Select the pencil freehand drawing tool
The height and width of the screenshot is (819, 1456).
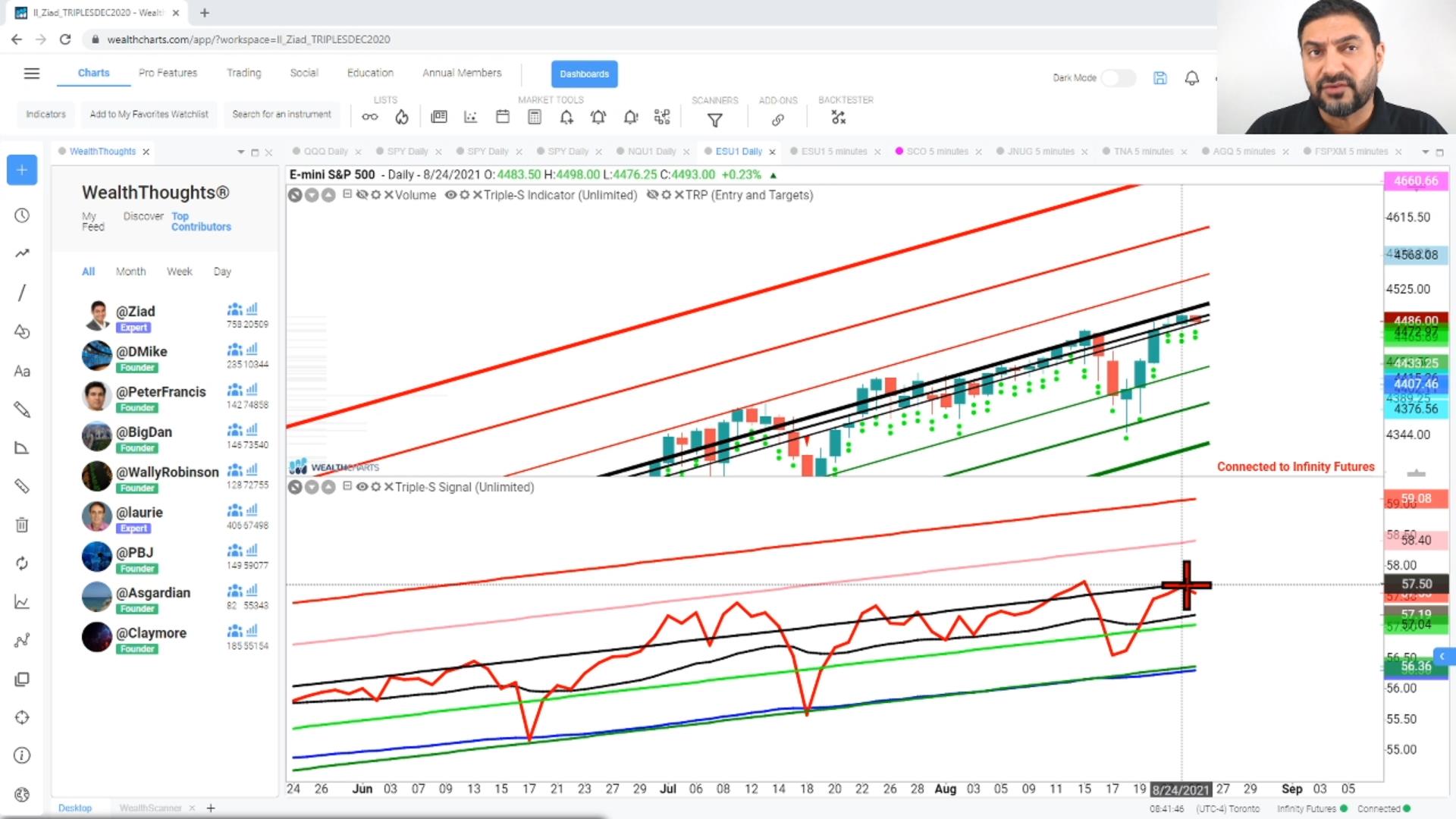coord(22,409)
